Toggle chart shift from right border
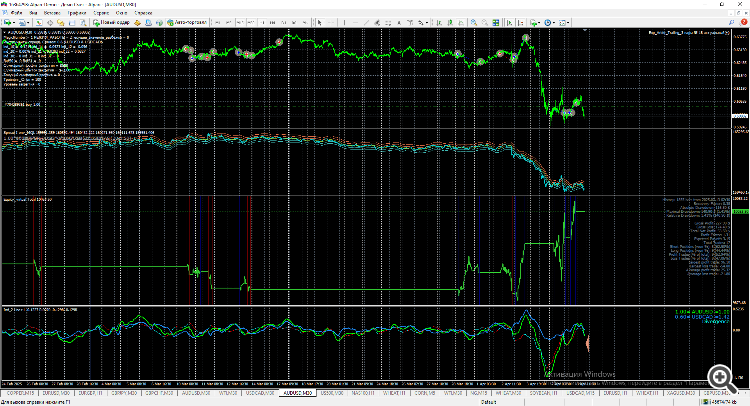Image resolution: width=750 pixels, height=406 pixels. click(x=520, y=22)
